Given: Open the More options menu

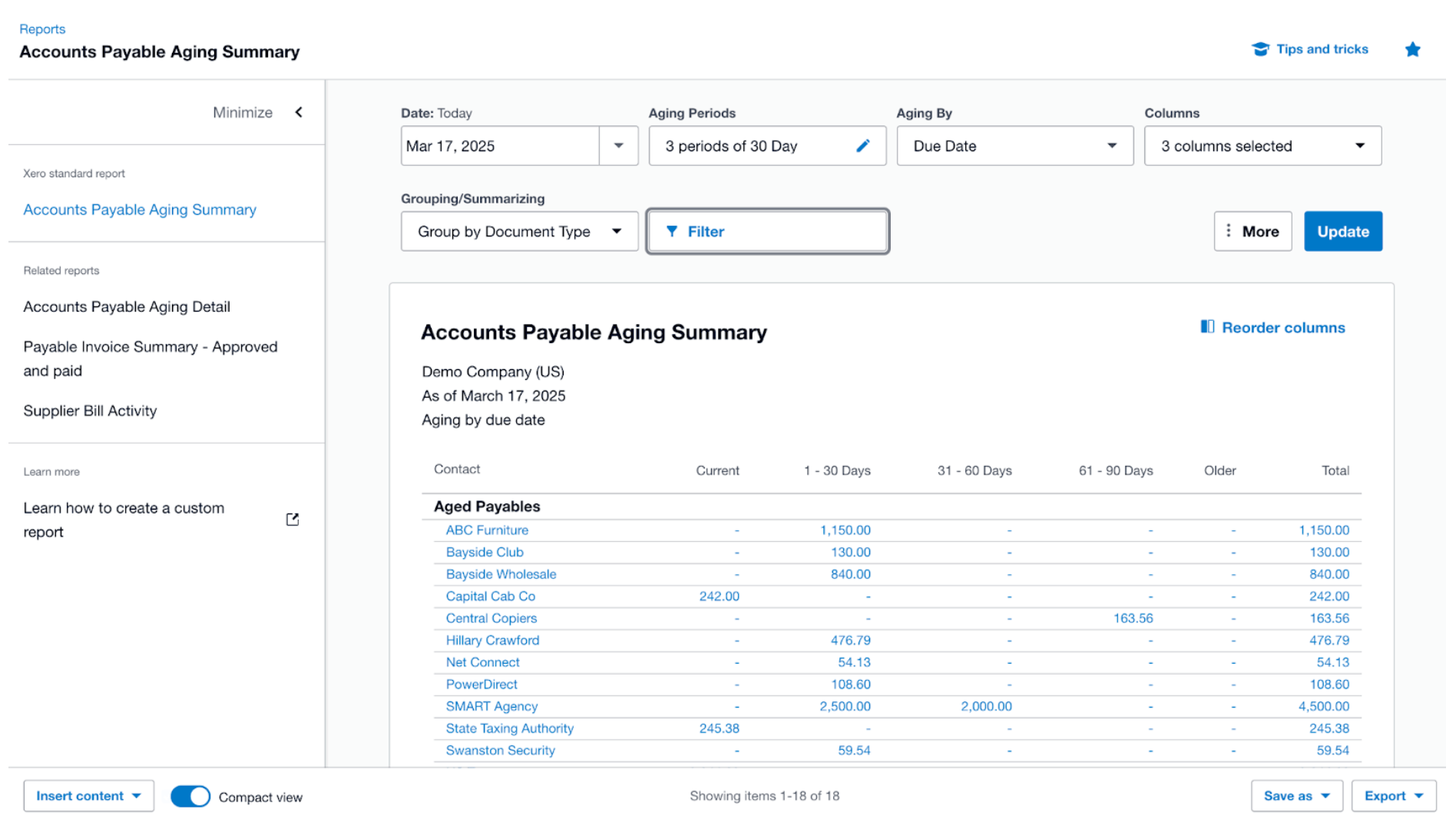Looking at the screenshot, I should [1252, 231].
